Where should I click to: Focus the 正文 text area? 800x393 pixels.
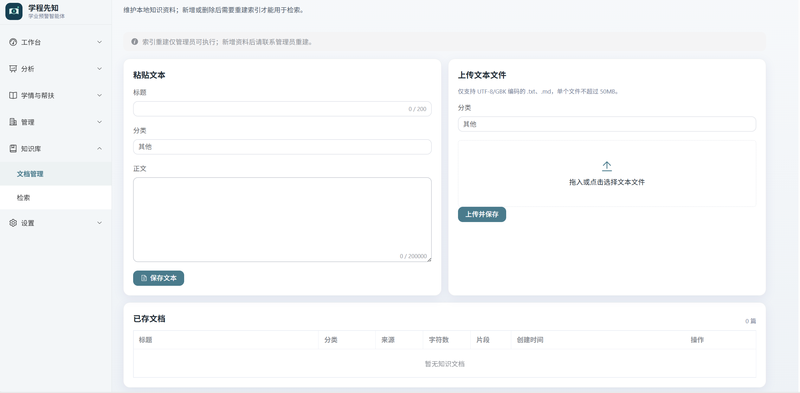[282, 219]
